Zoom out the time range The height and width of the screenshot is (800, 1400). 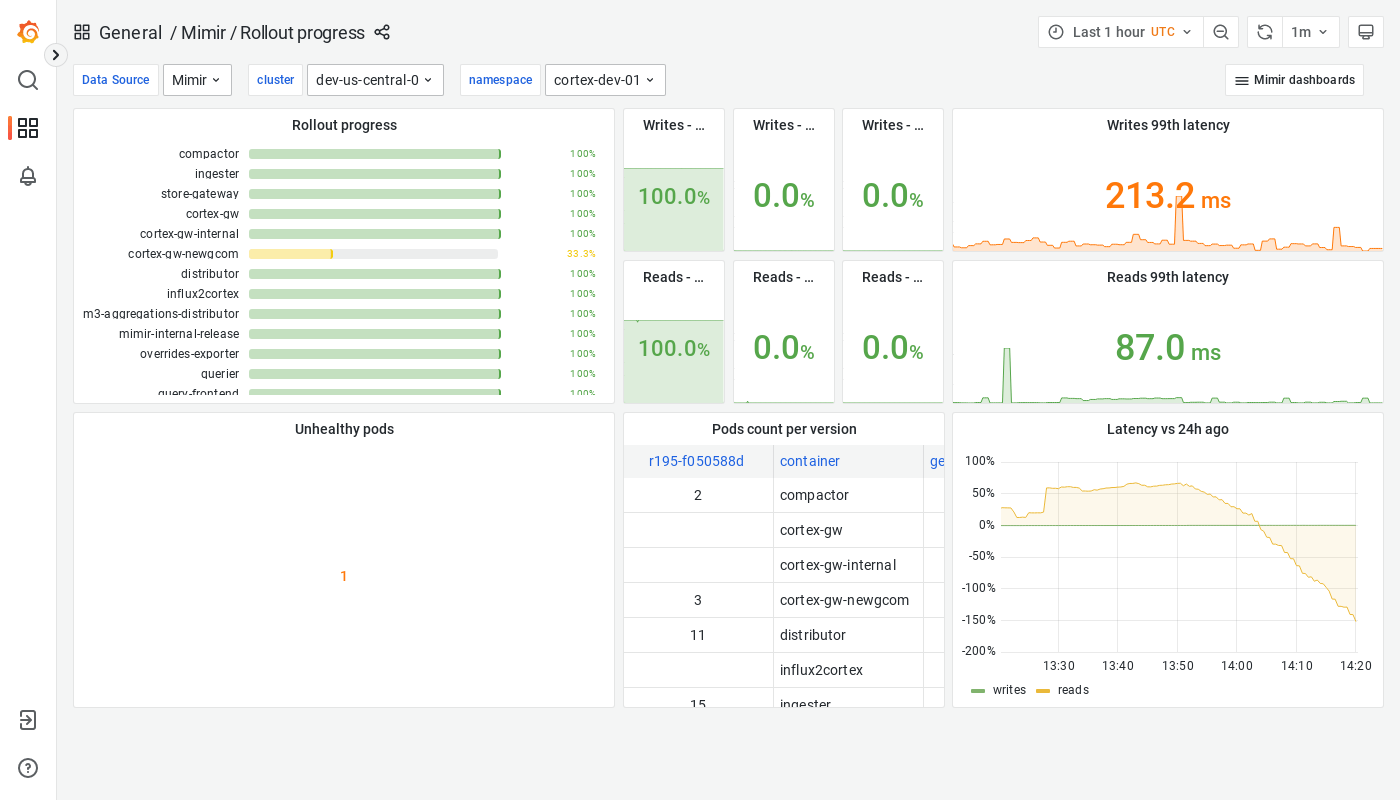[x=1221, y=31]
